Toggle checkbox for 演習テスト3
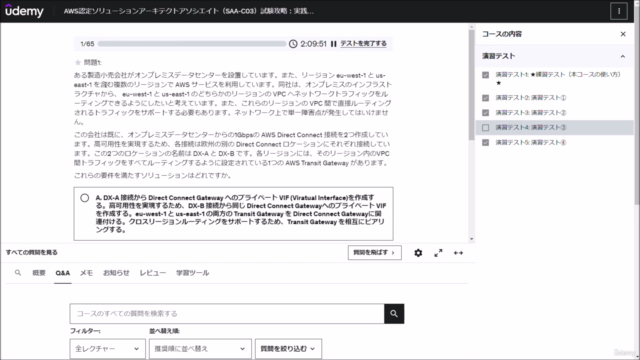This screenshot has width=640, height=360. [485, 112]
